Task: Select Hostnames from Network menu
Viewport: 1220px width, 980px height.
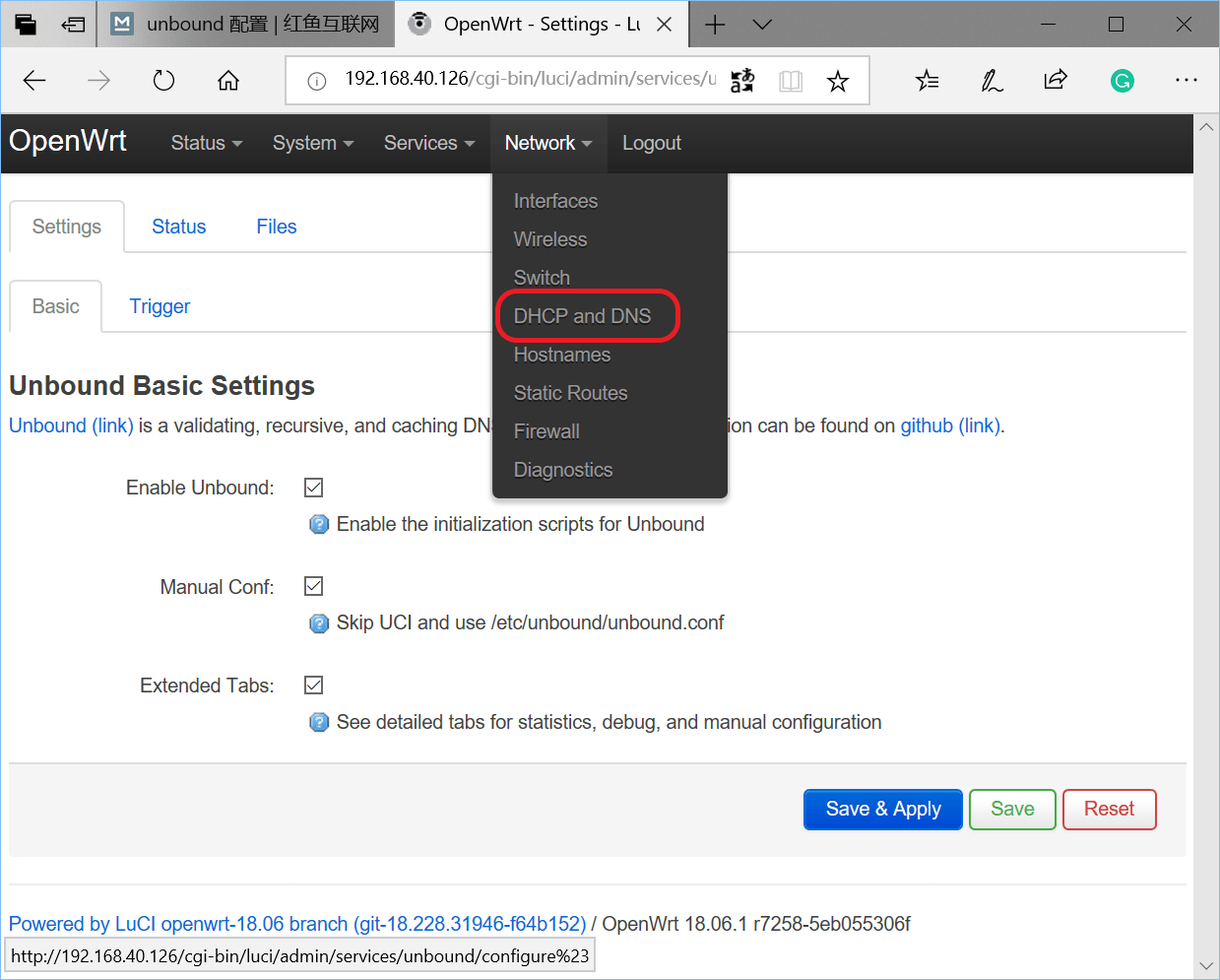Action: [562, 355]
